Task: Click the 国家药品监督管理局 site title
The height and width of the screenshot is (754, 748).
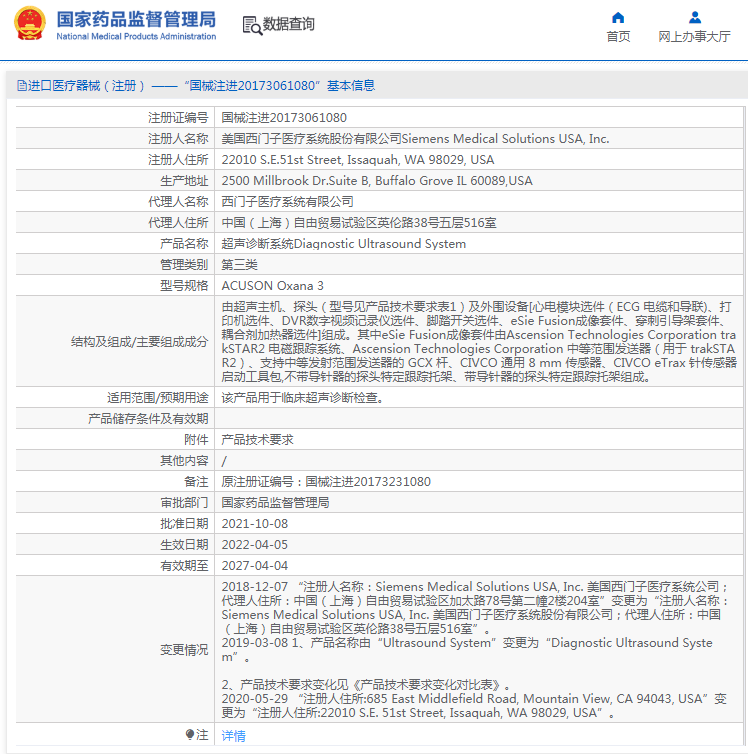Action: click(136, 18)
